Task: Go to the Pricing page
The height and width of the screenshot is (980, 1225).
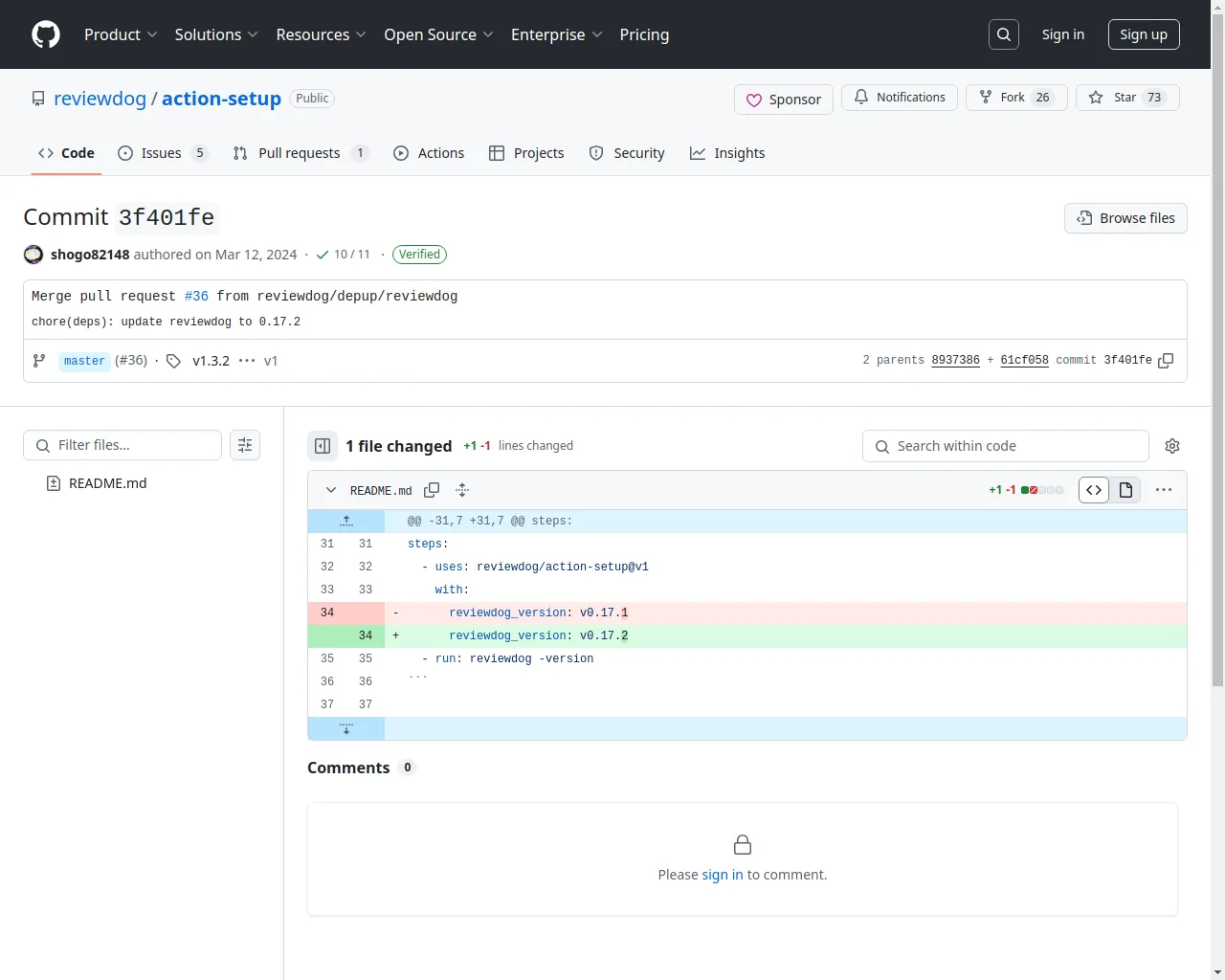Action: [644, 34]
